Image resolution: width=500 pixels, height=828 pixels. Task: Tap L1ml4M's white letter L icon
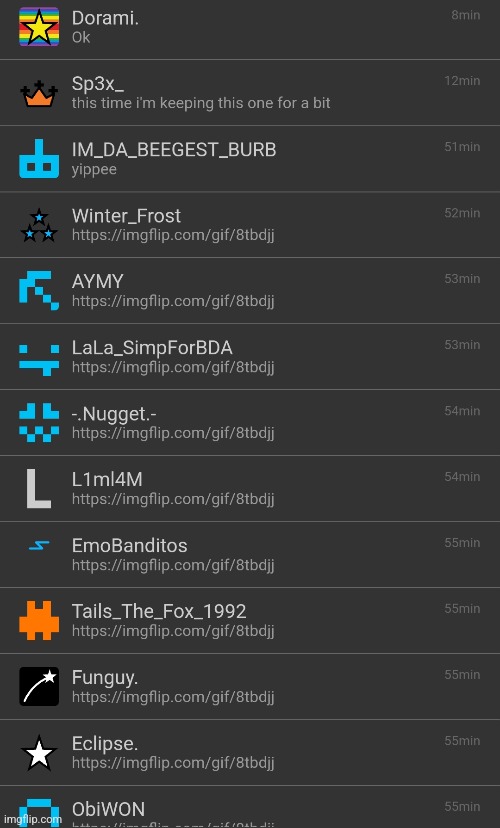[x=39, y=489]
